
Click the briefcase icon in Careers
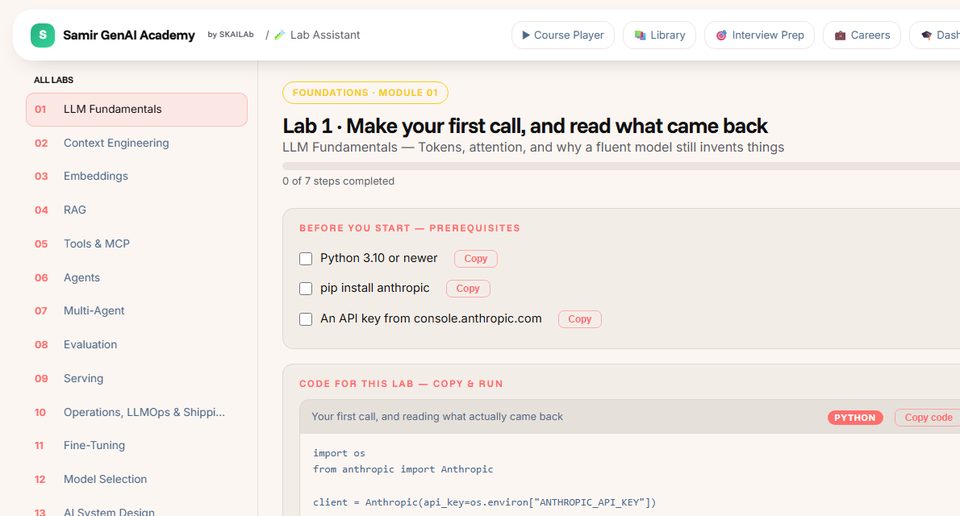point(840,36)
